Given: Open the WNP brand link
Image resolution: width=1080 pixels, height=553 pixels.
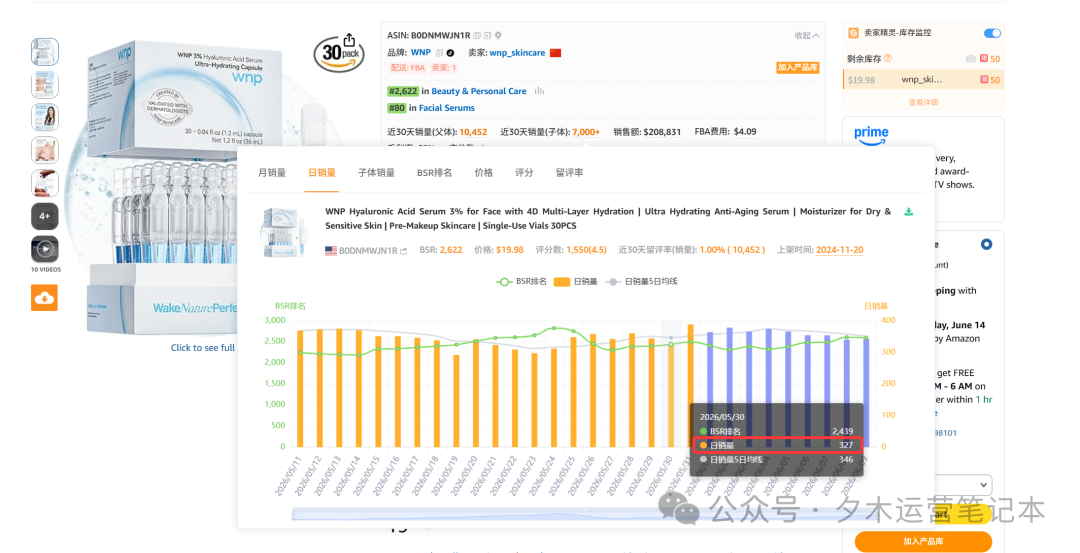Looking at the screenshot, I should [x=420, y=52].
